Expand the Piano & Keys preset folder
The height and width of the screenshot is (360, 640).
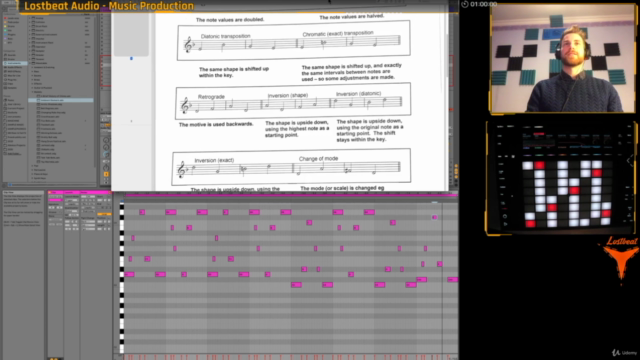click(x=32, y=174)
